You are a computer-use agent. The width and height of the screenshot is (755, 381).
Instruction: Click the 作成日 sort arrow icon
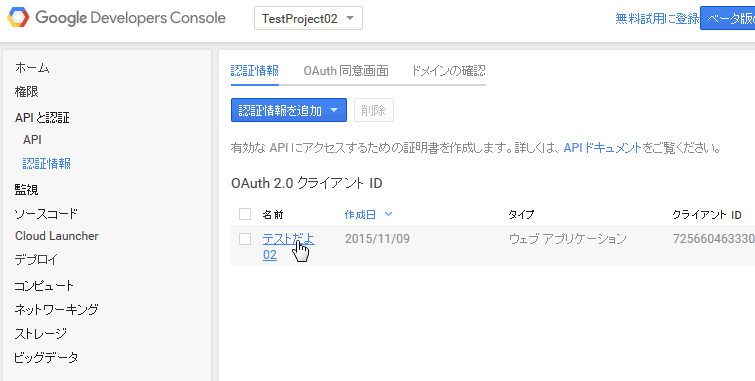pos(388,214)
